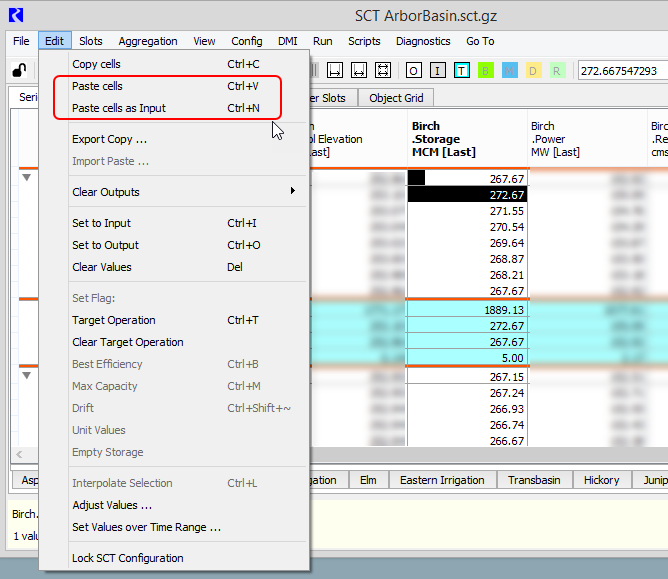Click the green R flag button
This screenshot has height=579, width=668.
tap(557, 70)
